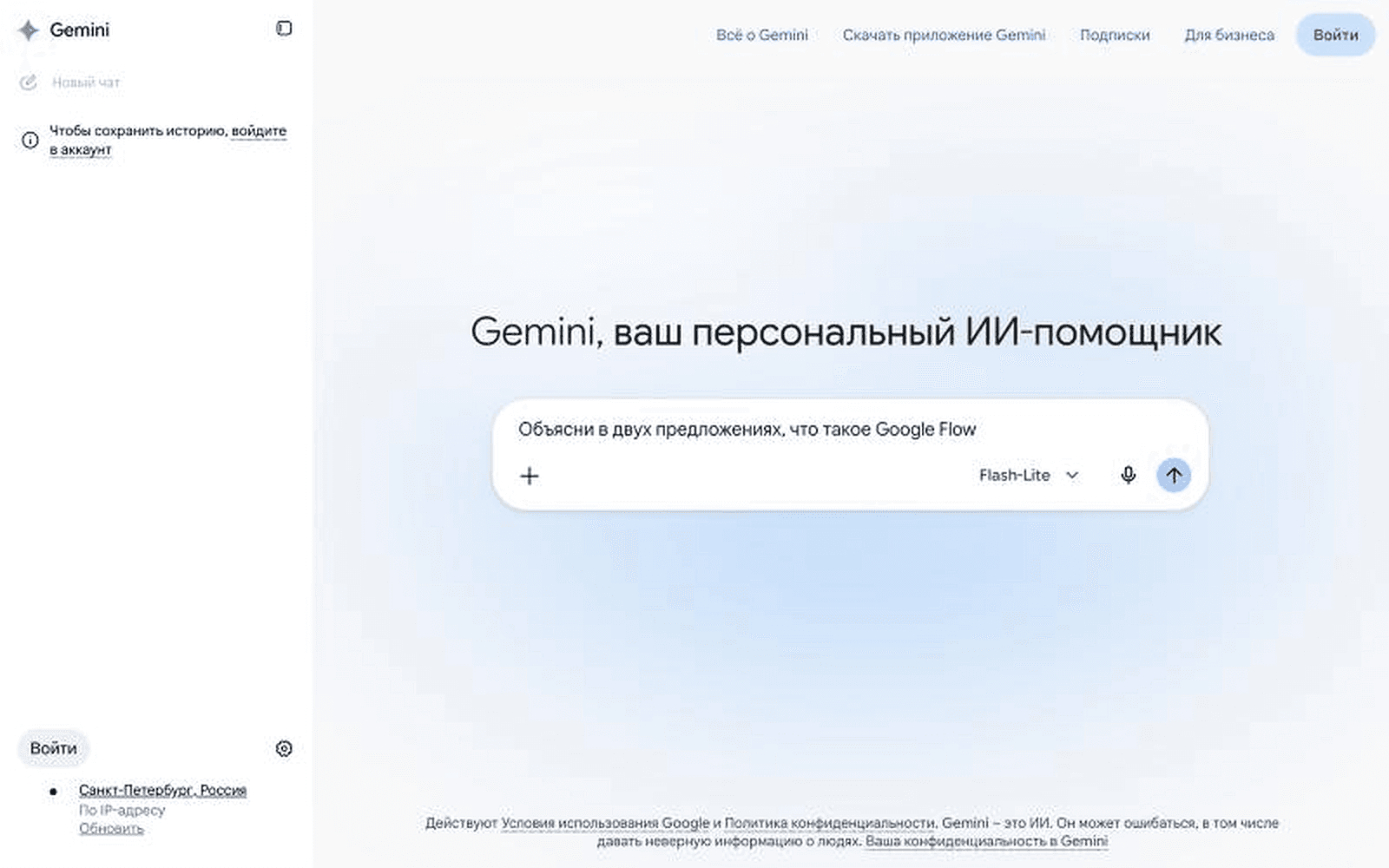Image resolution: width=1389 pixels, height=868 pixels.
Task: Click the top-right 'Войти' button
Action: tap(1335, 36)
